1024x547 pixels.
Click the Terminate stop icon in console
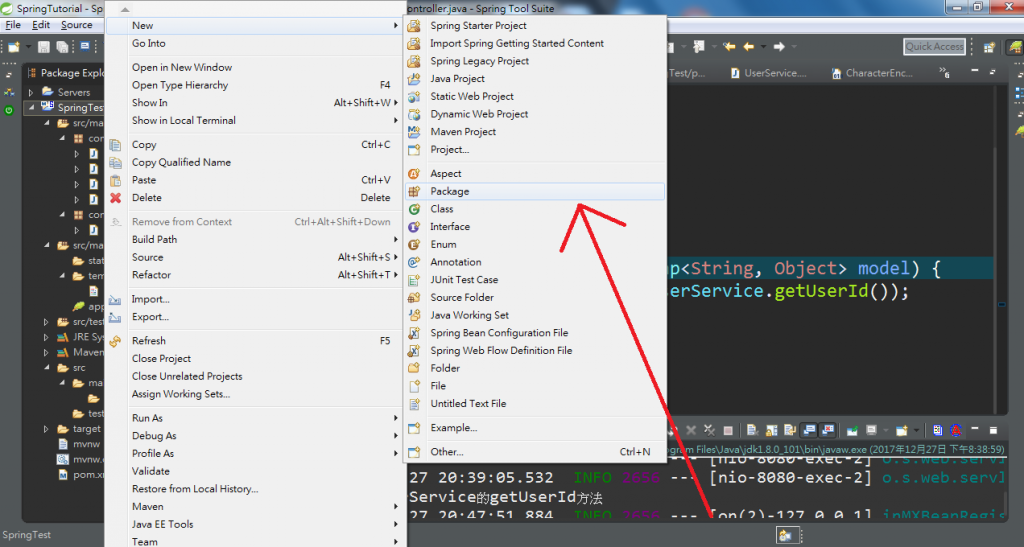click(728, 430)
